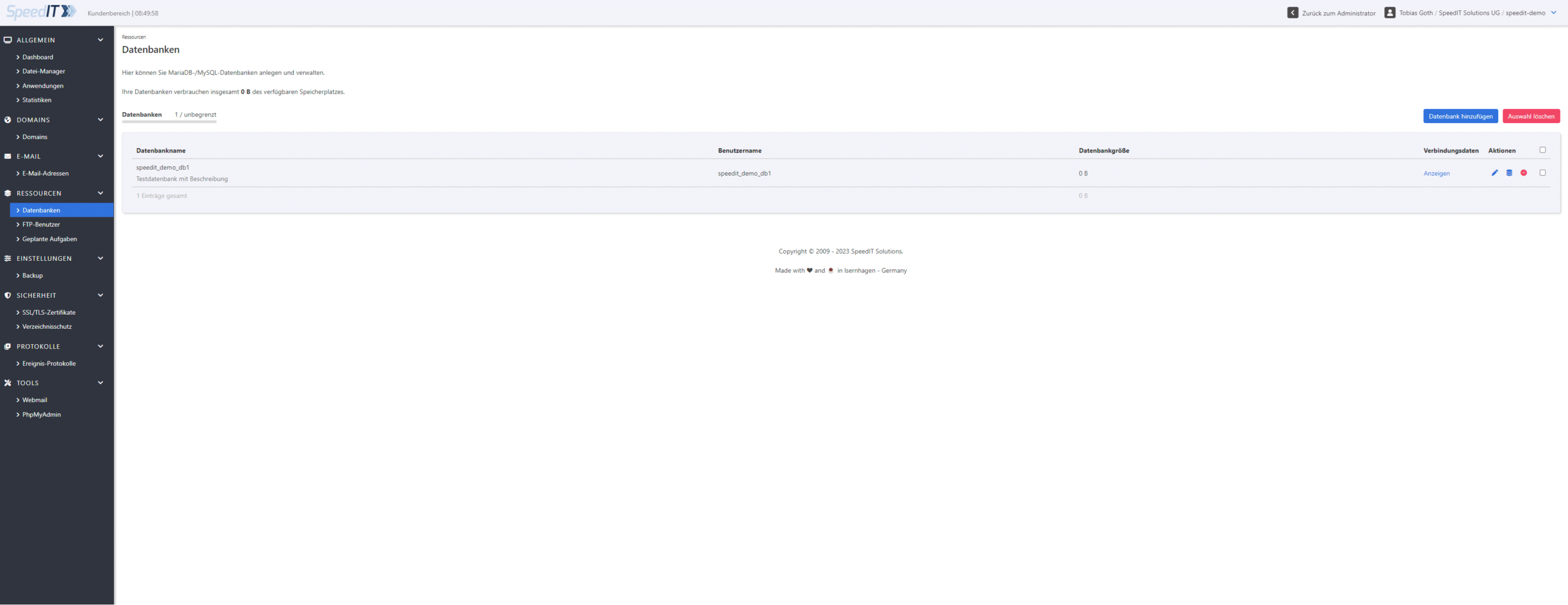The image size is (1568, 605).
Task: Click the blue database stack icon in Aktionen
Action: click(x=1509, y=173)
